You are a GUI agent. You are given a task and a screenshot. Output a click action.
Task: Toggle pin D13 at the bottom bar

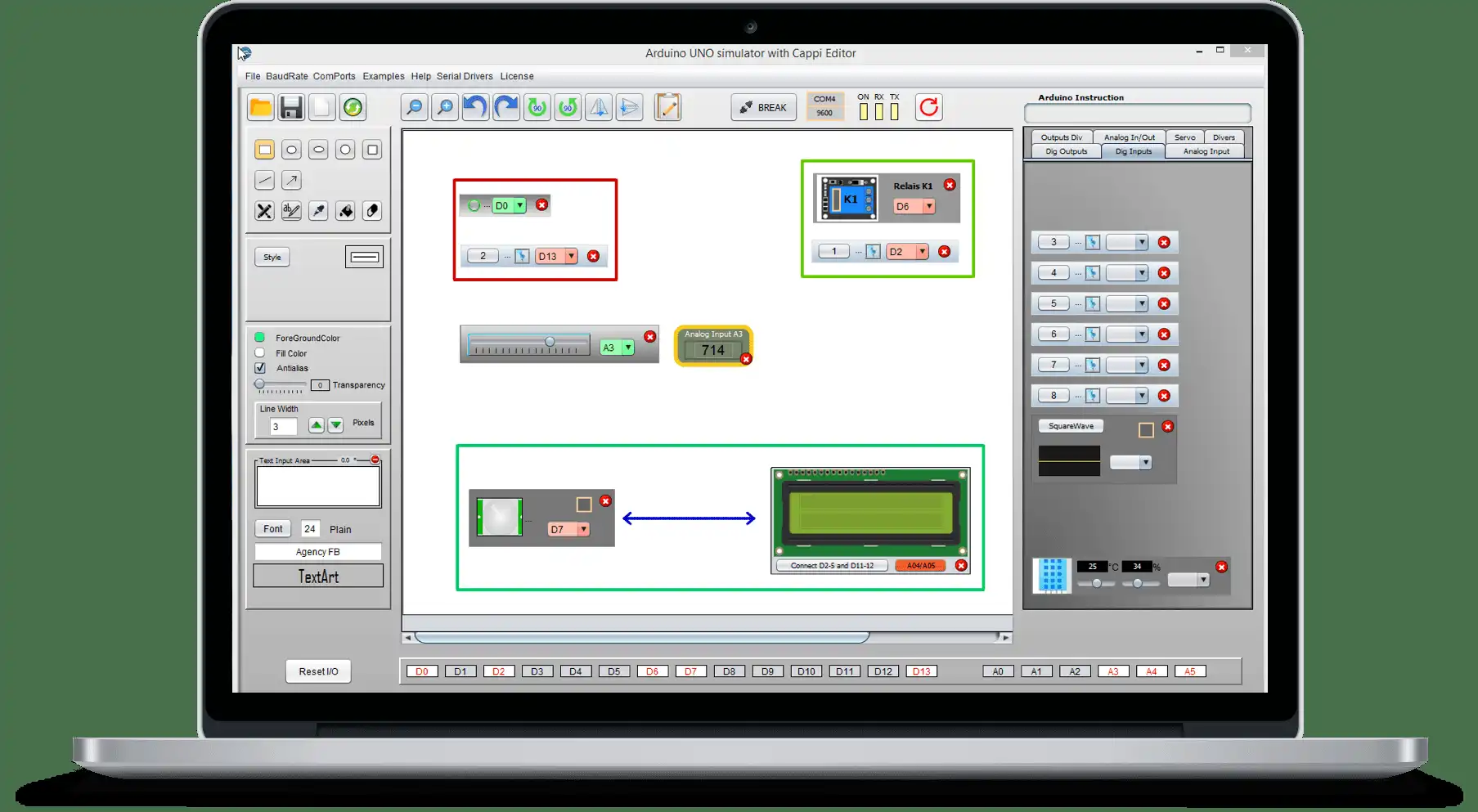[922, 671]
